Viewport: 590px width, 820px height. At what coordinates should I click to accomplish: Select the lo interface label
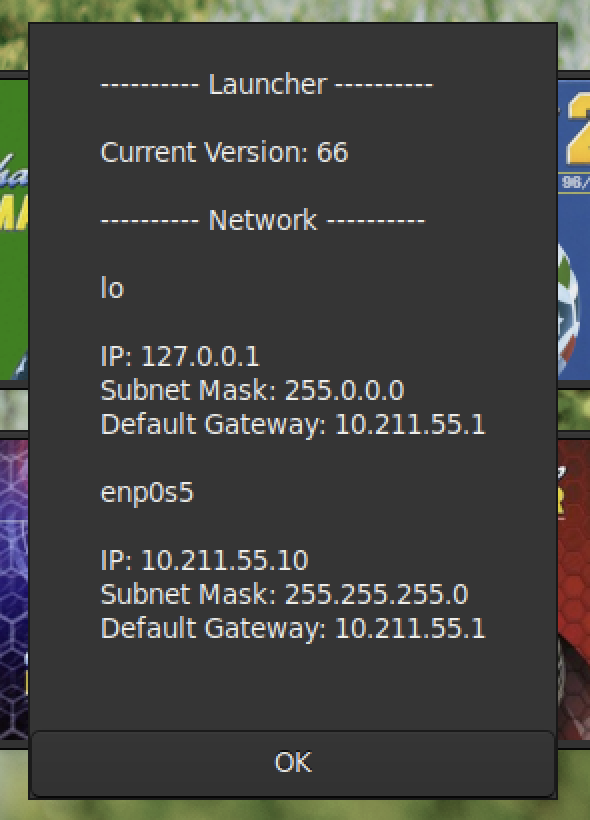click(112, 288)
